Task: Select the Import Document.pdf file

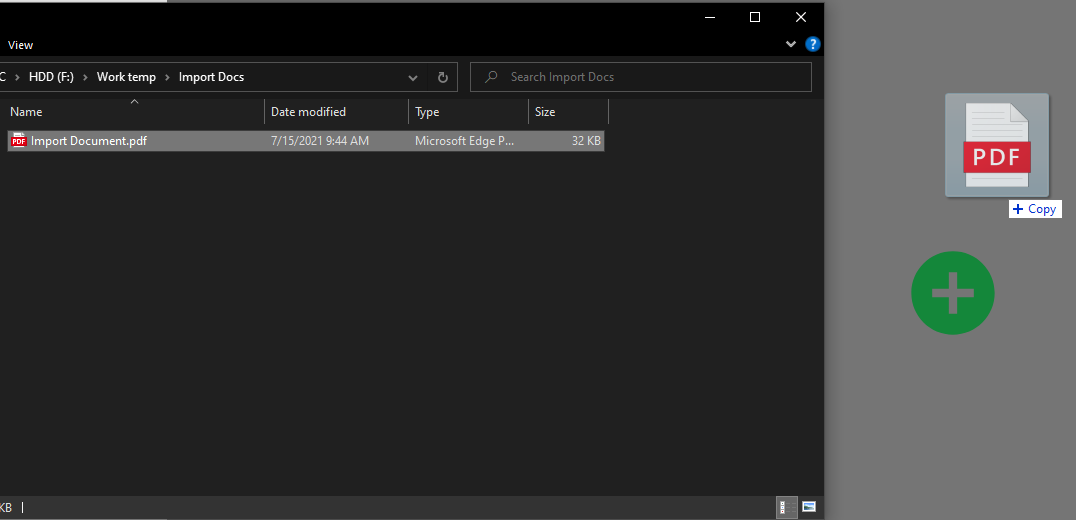Action: (306, 141)
